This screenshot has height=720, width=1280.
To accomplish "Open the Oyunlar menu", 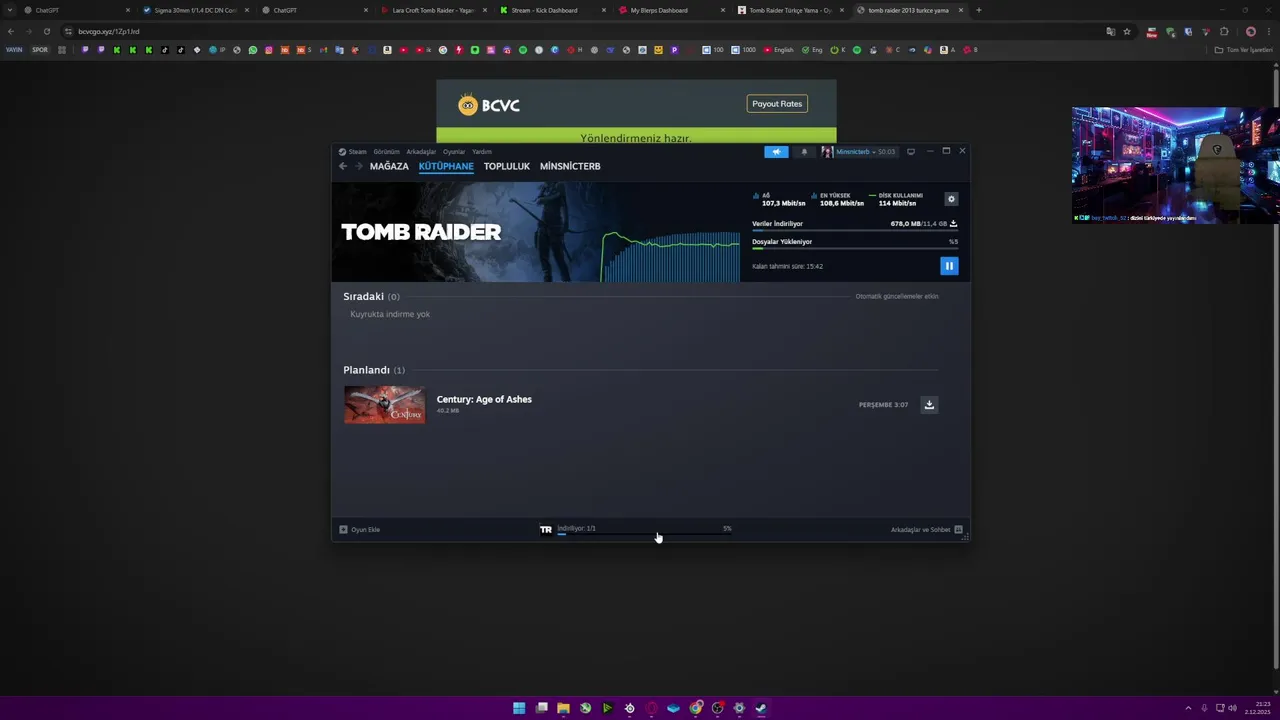I will (454, 152).
